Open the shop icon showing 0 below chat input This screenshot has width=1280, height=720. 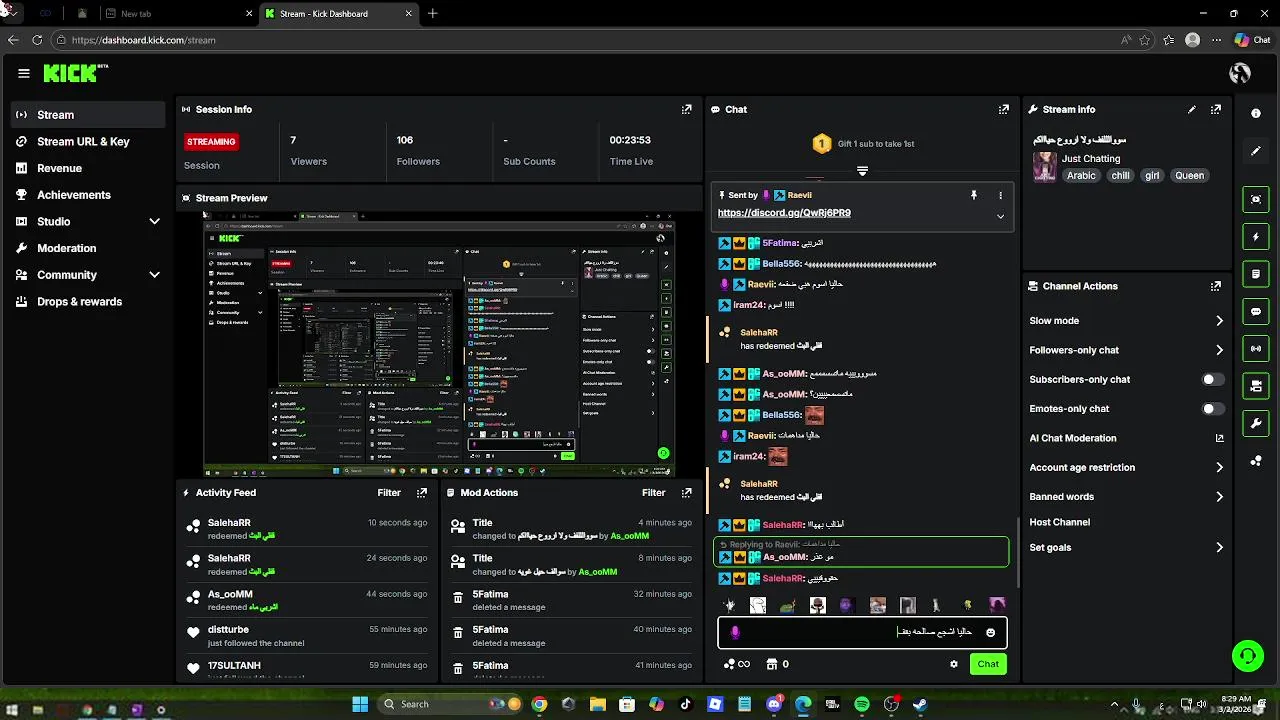(778, 664)
